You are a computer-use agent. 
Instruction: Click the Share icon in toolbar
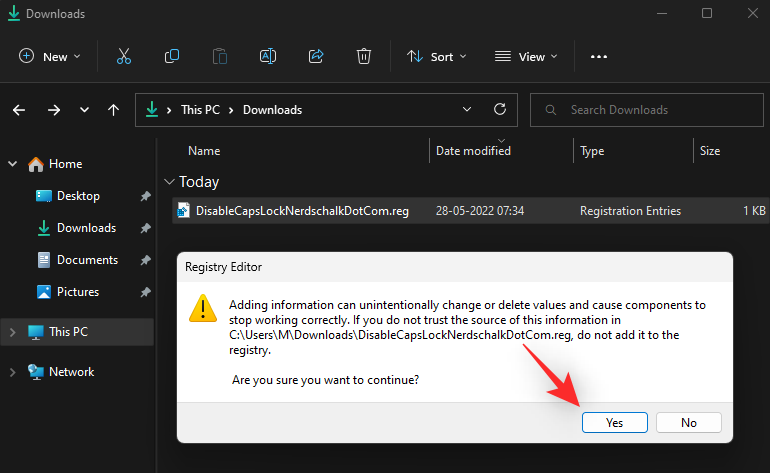316,56
